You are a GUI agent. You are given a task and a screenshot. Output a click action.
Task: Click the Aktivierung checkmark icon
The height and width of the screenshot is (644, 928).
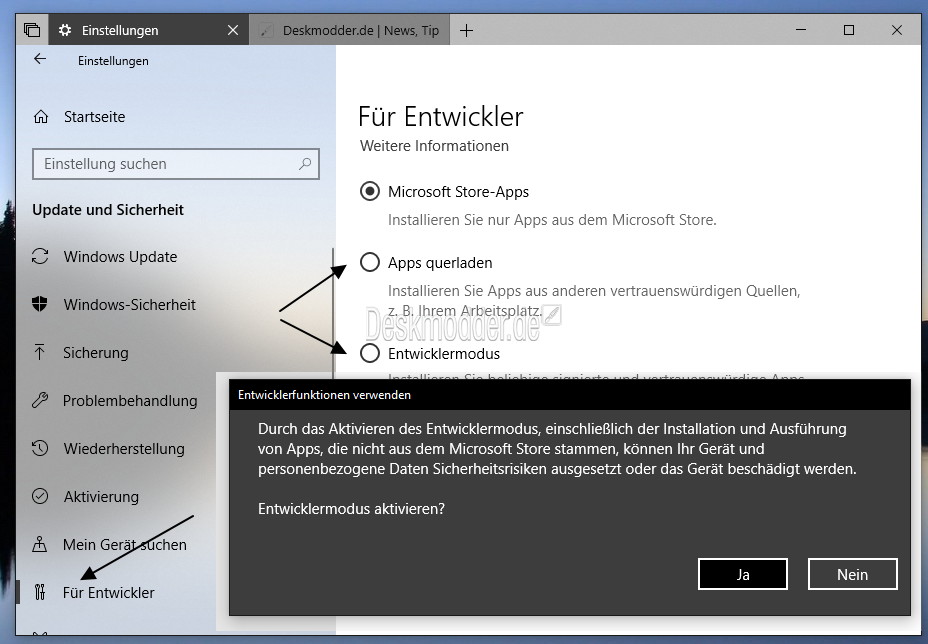coord(40,496)
